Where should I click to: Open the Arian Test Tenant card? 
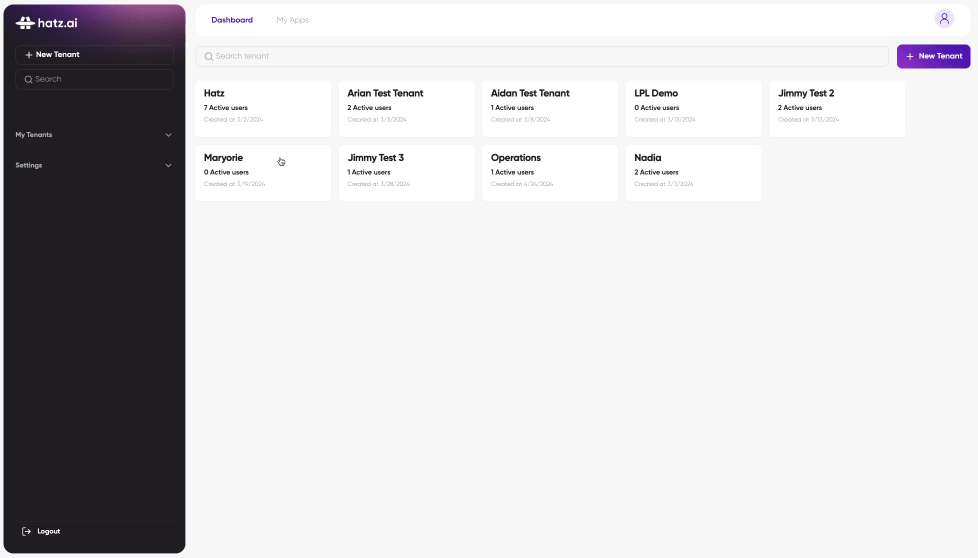point(407,108)
